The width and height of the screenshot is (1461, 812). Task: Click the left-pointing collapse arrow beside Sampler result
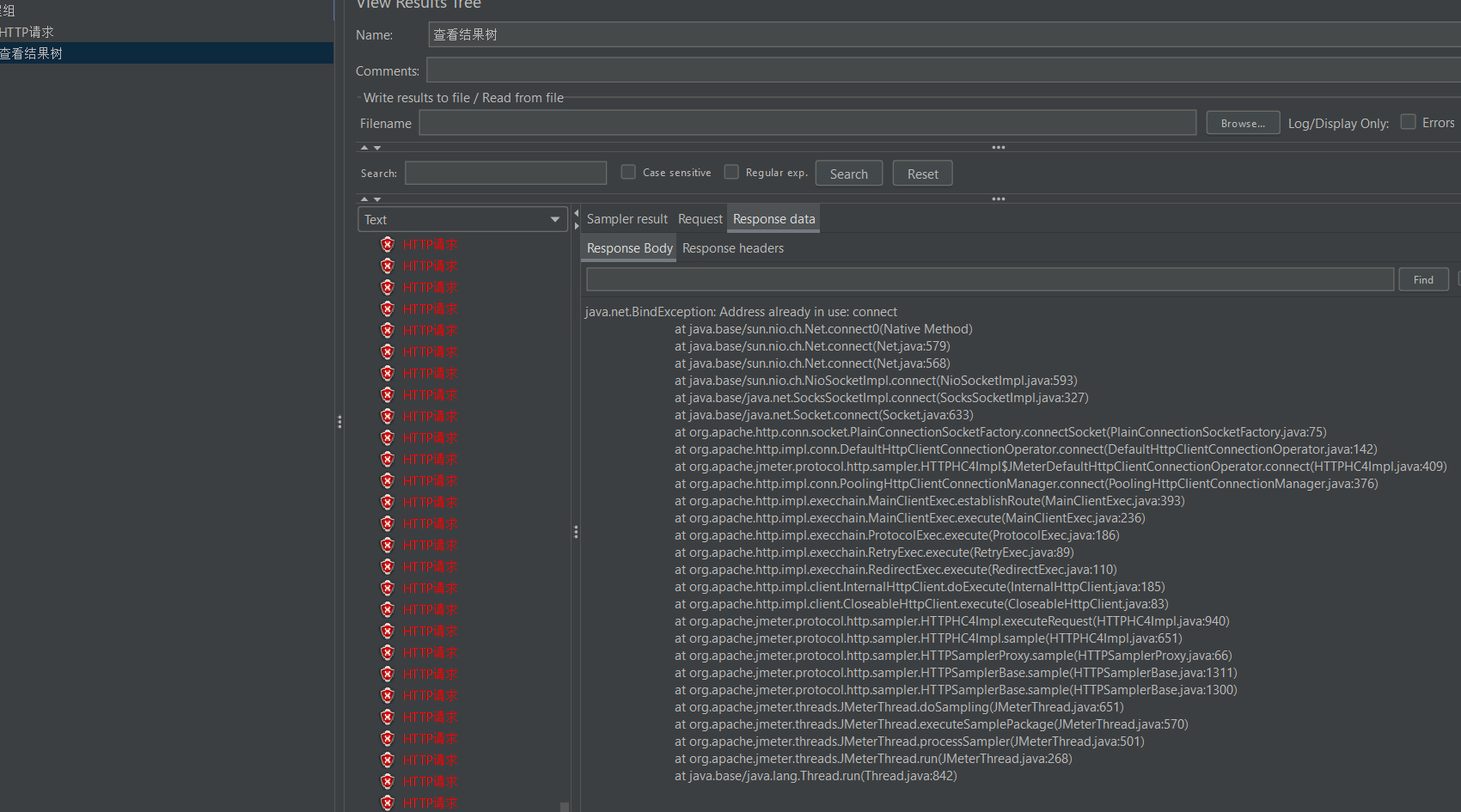coord(576,213)
